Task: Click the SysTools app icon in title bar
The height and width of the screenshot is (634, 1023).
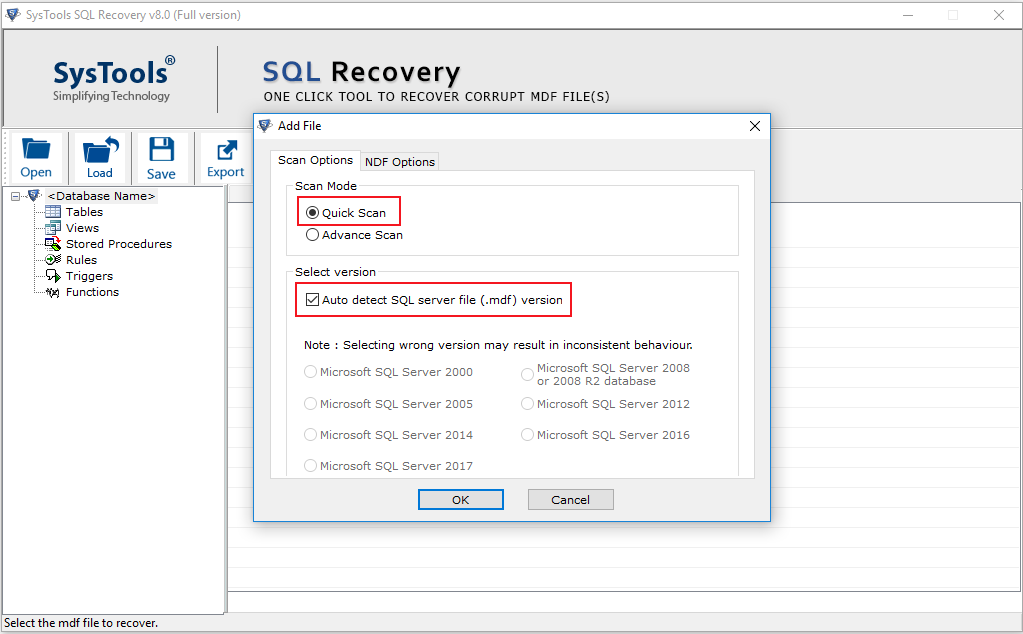Action: coord(12,14)
